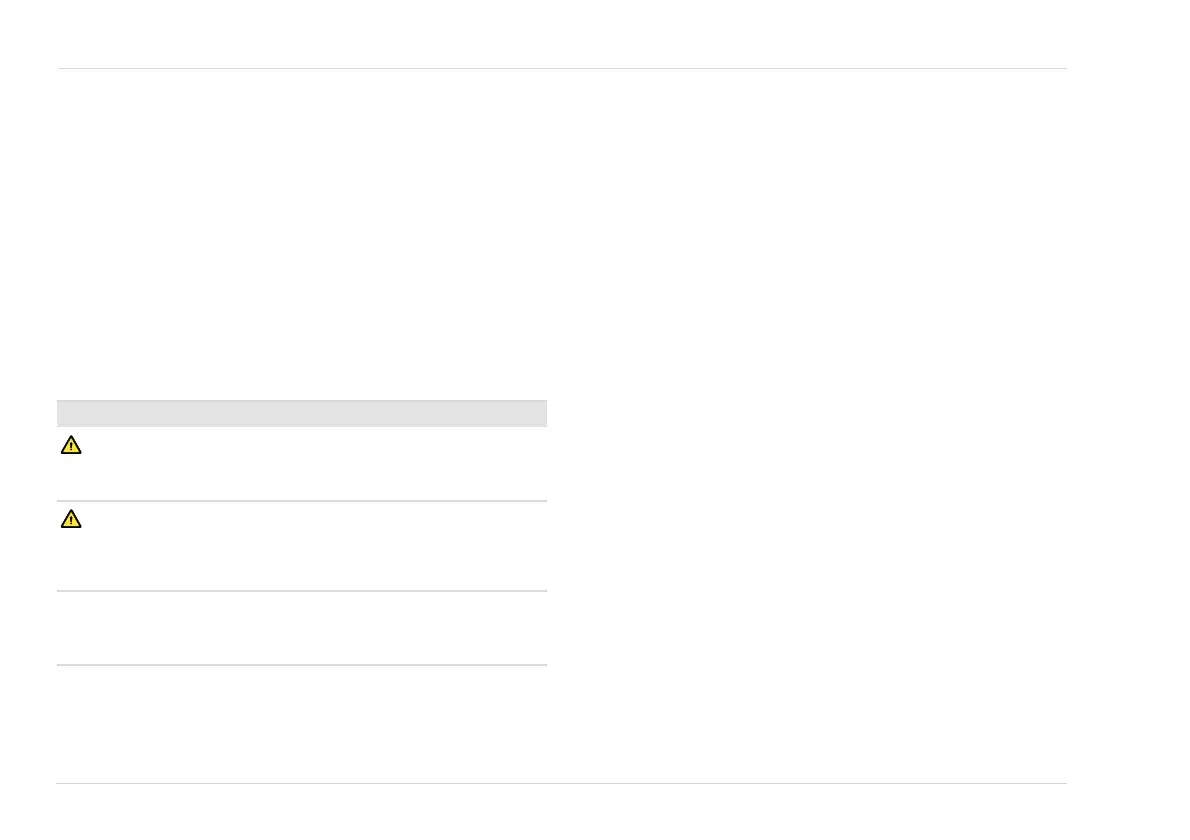1190x840 pixels.
Task: Click the second yellow warning triangle icon
Action: pyautogui.click(x=71, y=519)
